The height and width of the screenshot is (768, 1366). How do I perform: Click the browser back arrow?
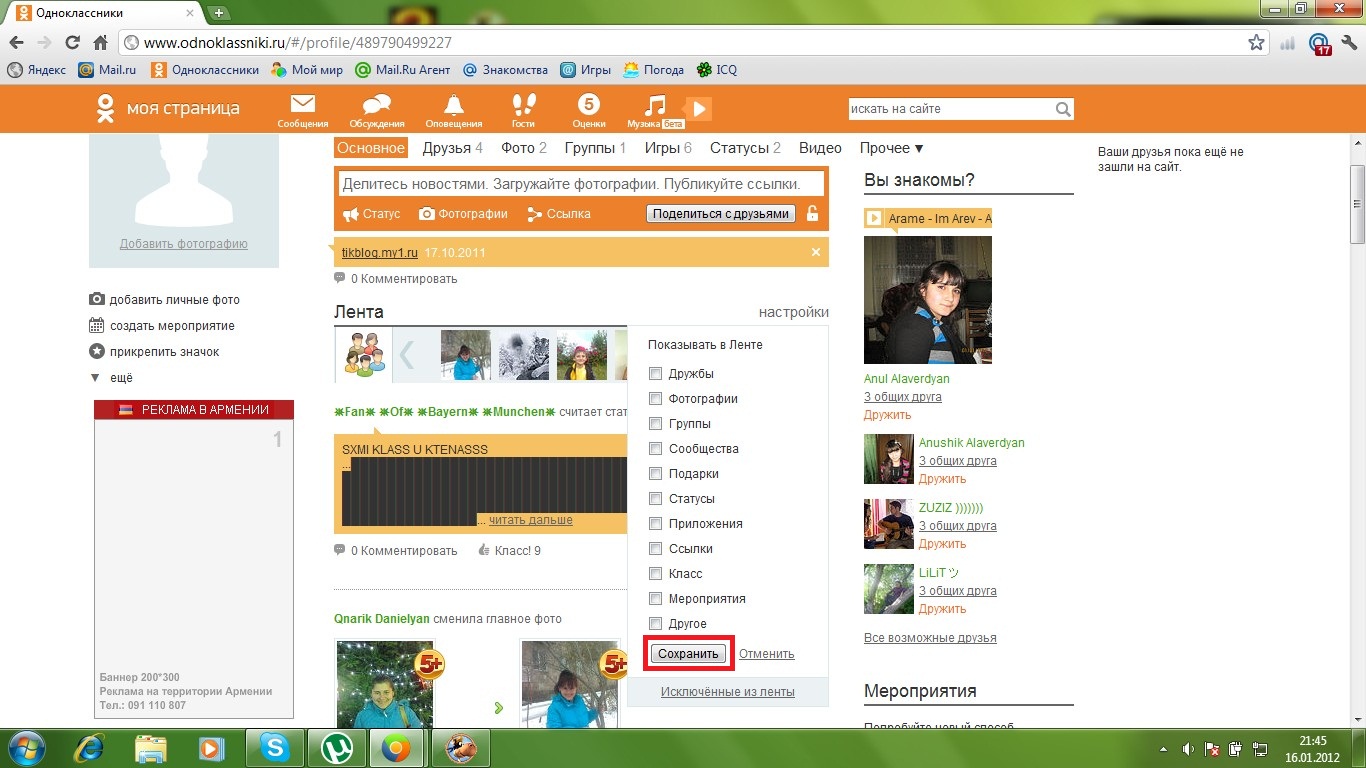(18, 43)
